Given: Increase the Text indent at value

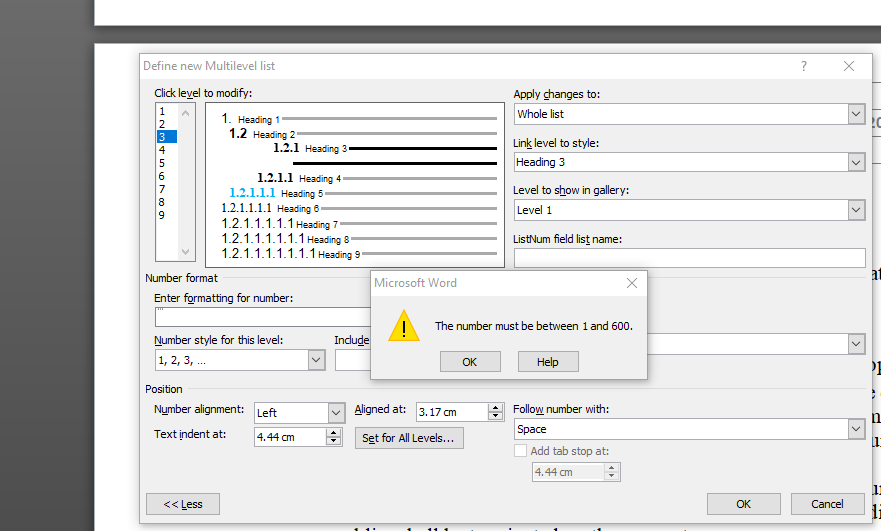Looking at the screenshot, I should (333, 433).
